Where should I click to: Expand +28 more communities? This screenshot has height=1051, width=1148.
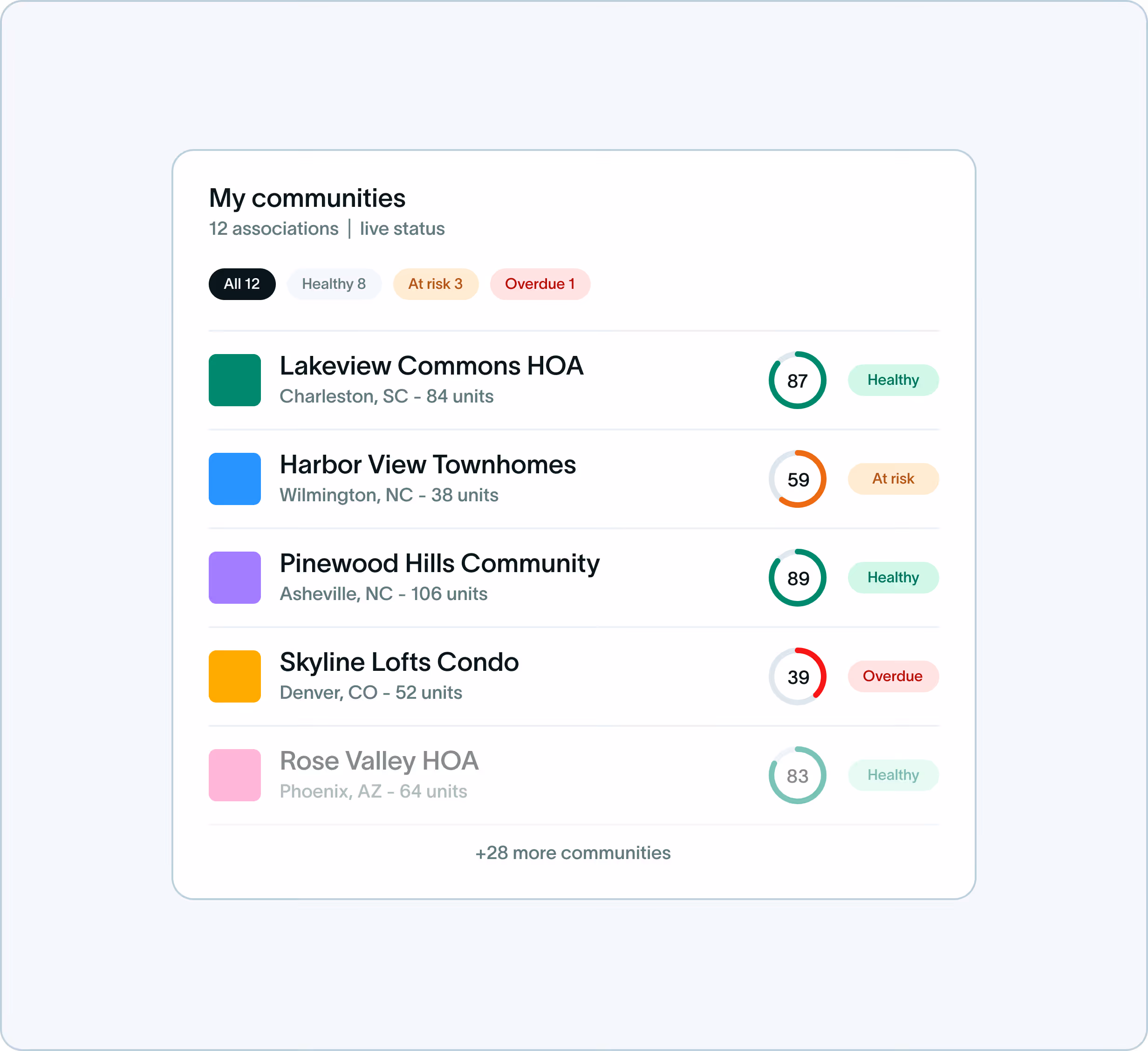pyautogui.click(x=573, y=852)
